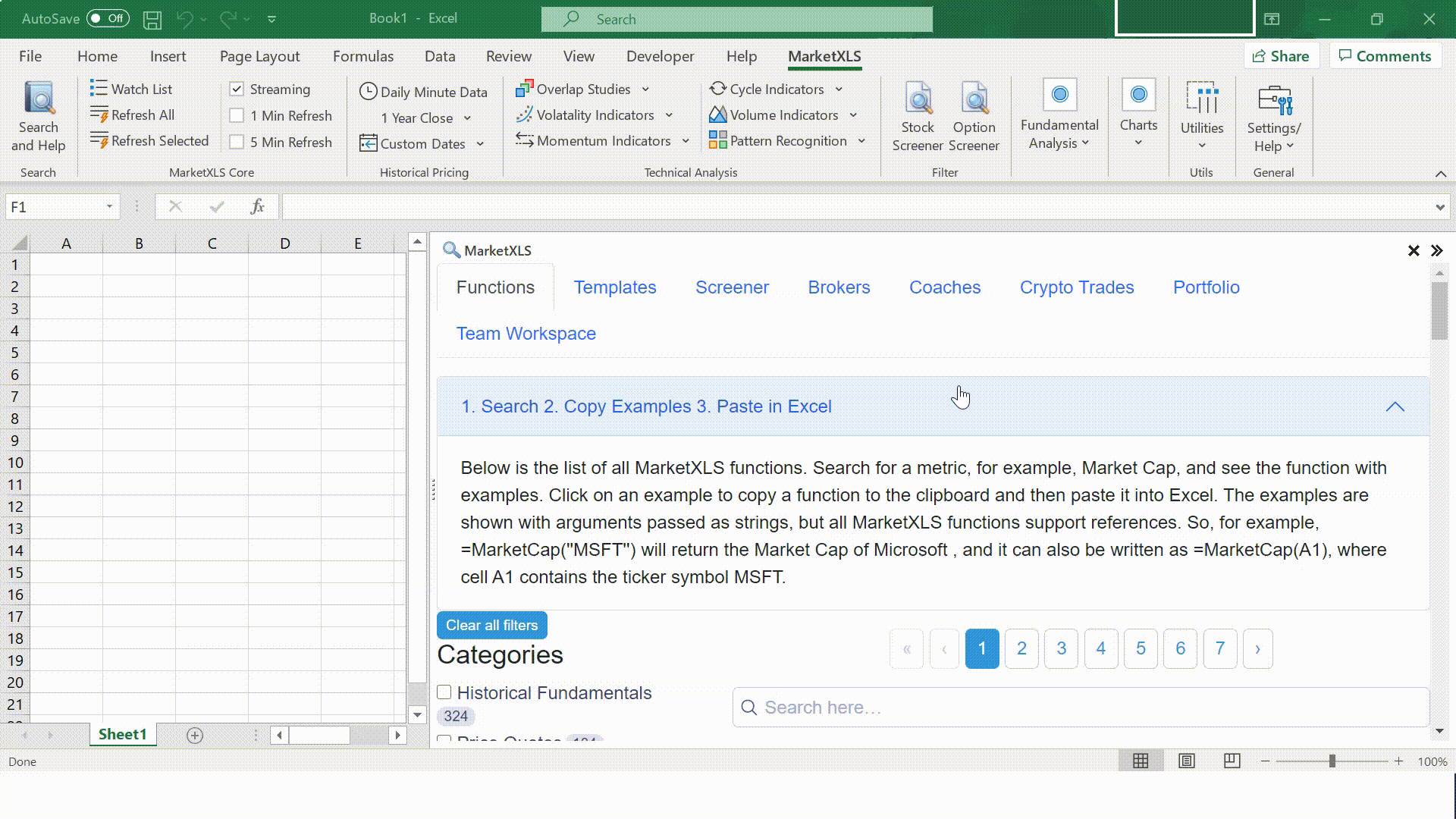The width and height of the screenshot is (1456, 819).
Task: Collapse the Search Copy Paste instructions panel
Action: pos(1395,406)
